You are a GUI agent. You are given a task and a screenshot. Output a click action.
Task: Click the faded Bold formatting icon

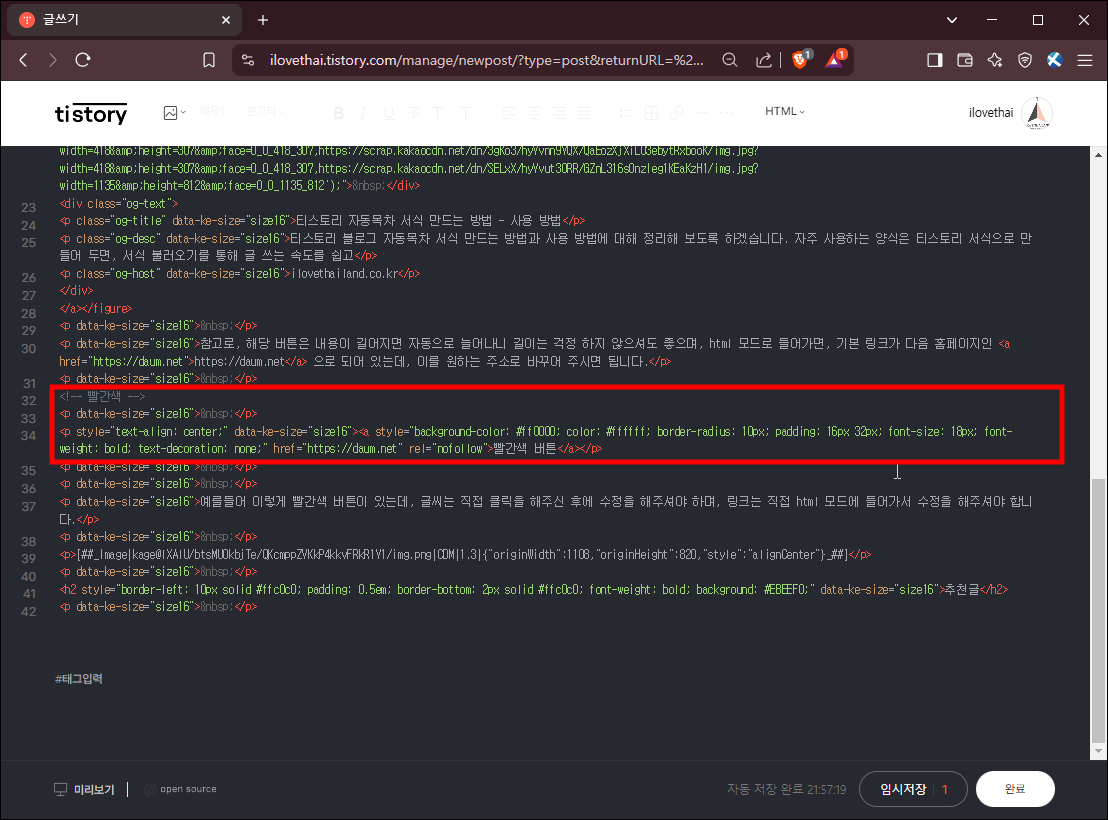click(x=338, y=113)
